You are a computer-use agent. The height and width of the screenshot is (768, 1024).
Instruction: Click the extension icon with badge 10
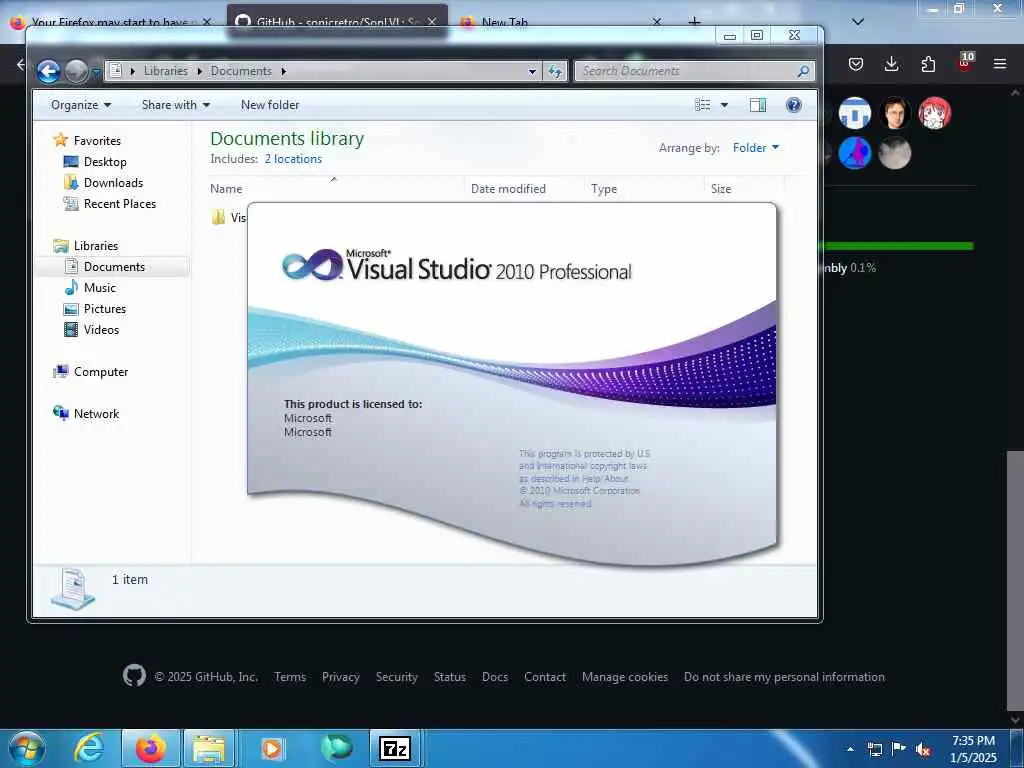pyautogui.click(x=965, y=62)
